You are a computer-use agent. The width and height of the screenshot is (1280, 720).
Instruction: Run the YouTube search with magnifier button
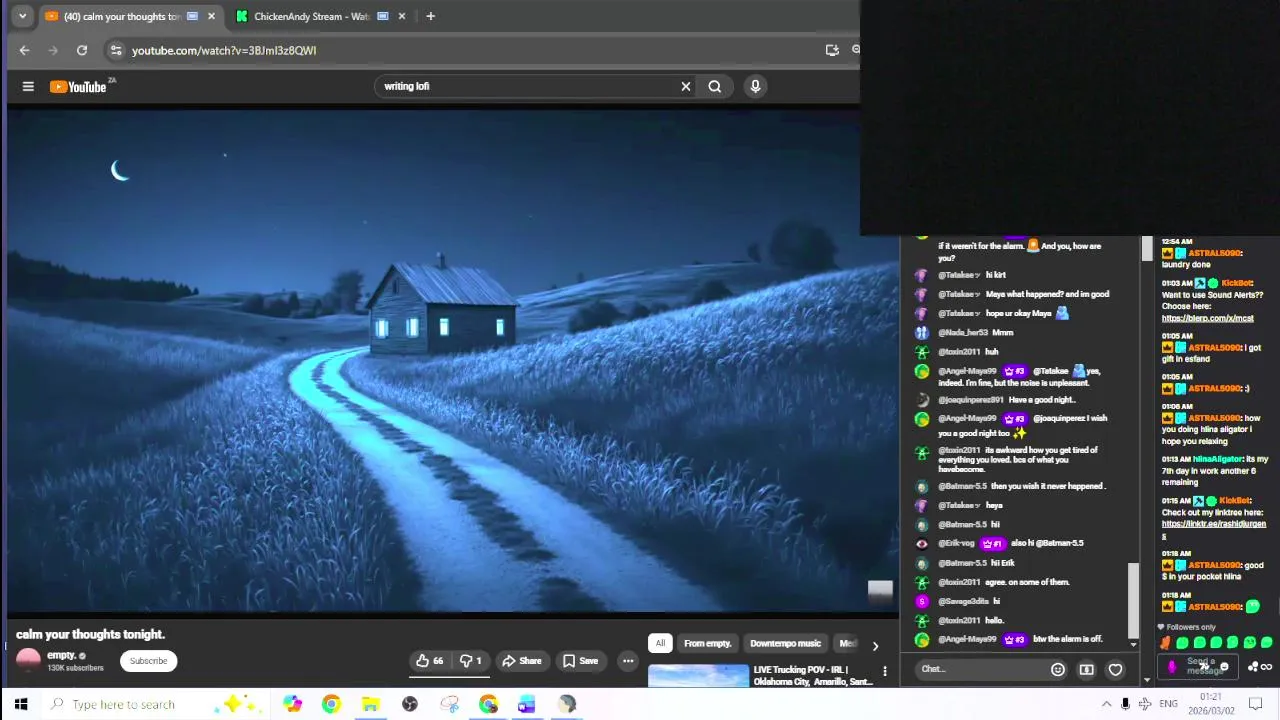[715, 87]
